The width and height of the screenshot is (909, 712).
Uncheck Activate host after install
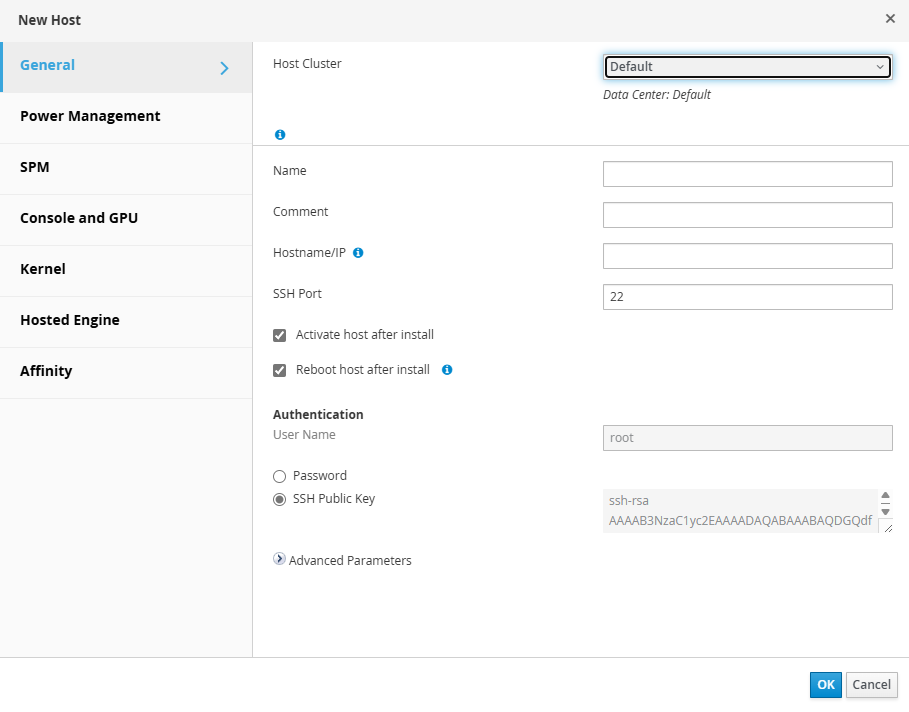(x=279, y=335)
